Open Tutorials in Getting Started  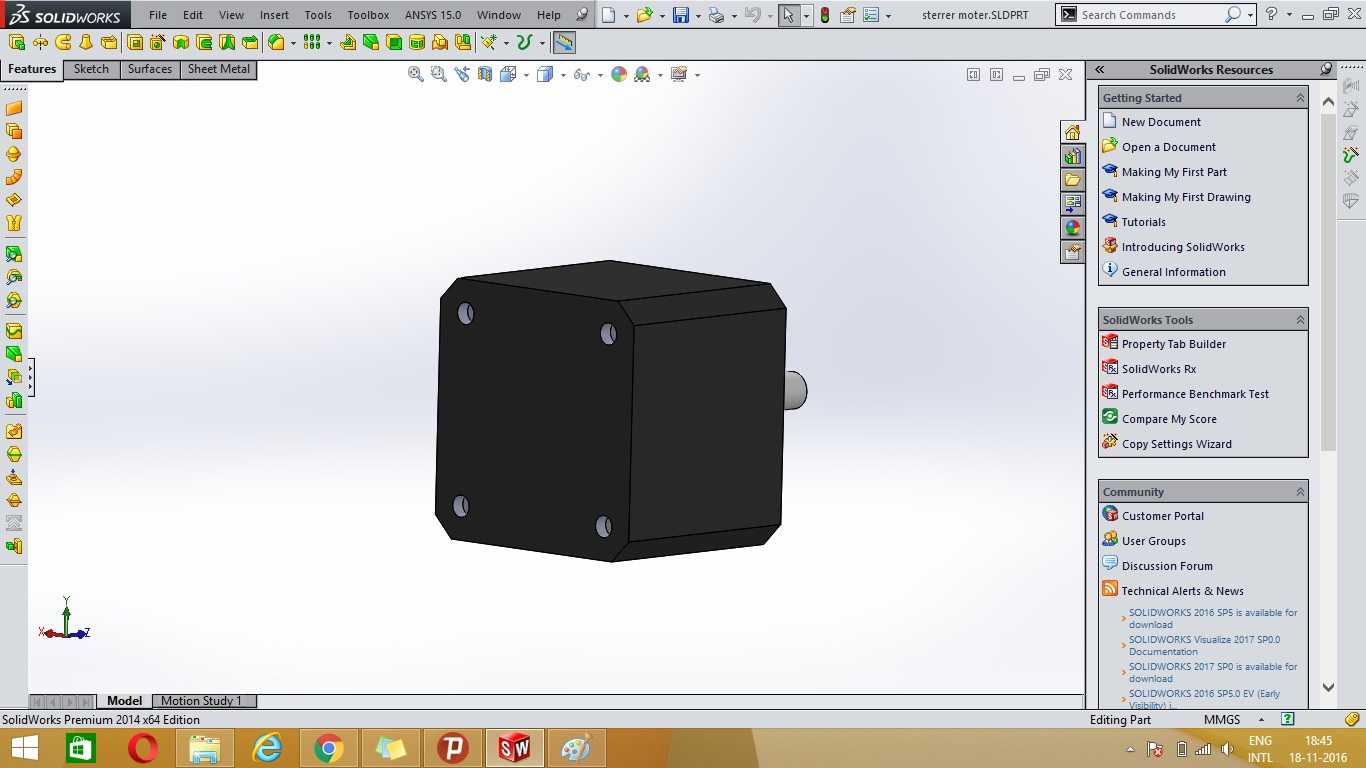click(x=1143, y=222)
